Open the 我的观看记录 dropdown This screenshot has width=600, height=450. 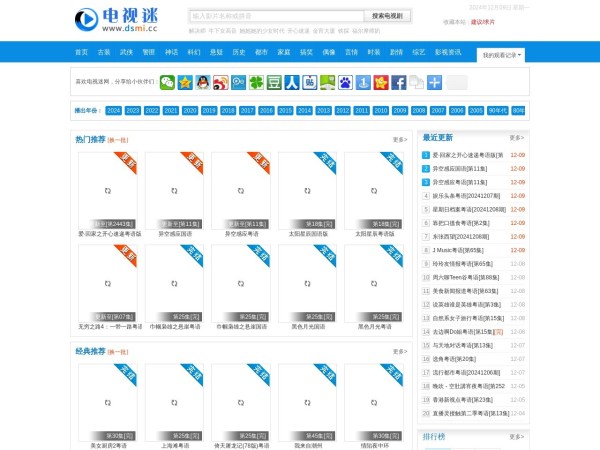pyautogui.click(x=500, y=55)
